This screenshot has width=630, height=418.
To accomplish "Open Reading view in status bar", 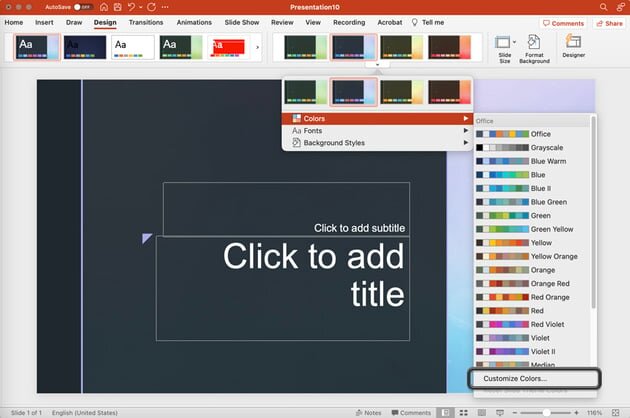I will 480,412.
